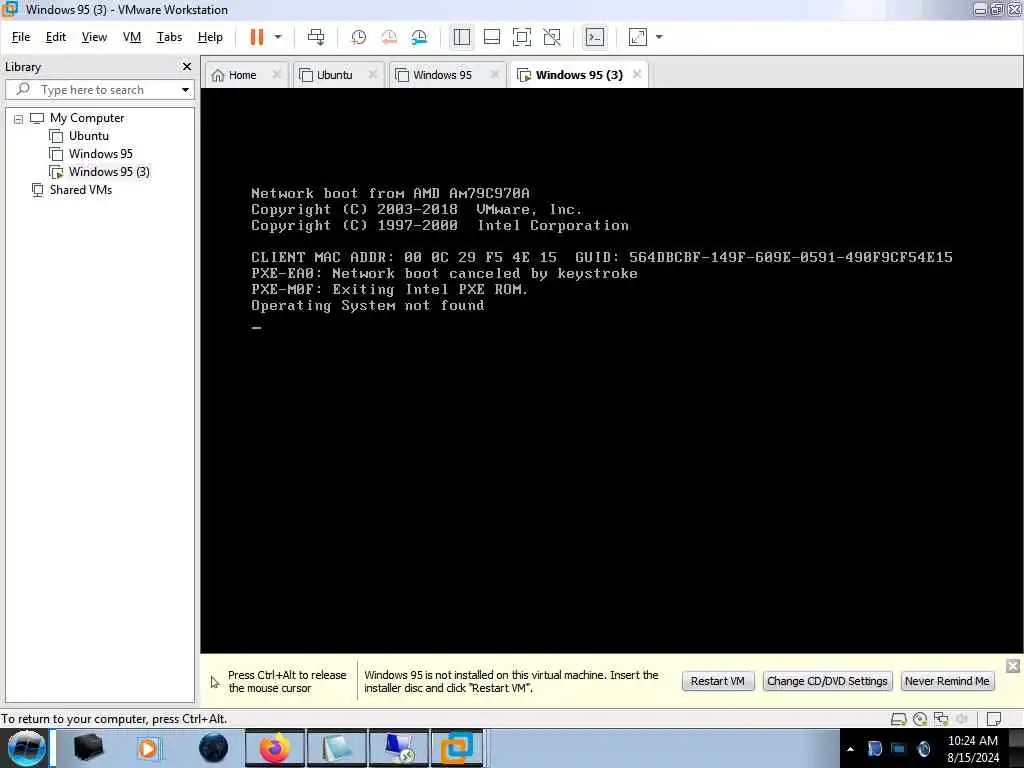This screenshot has width=1024, height=768.
Task: Toggle the thumbnail bar view icon
Action: pos(492,37)
